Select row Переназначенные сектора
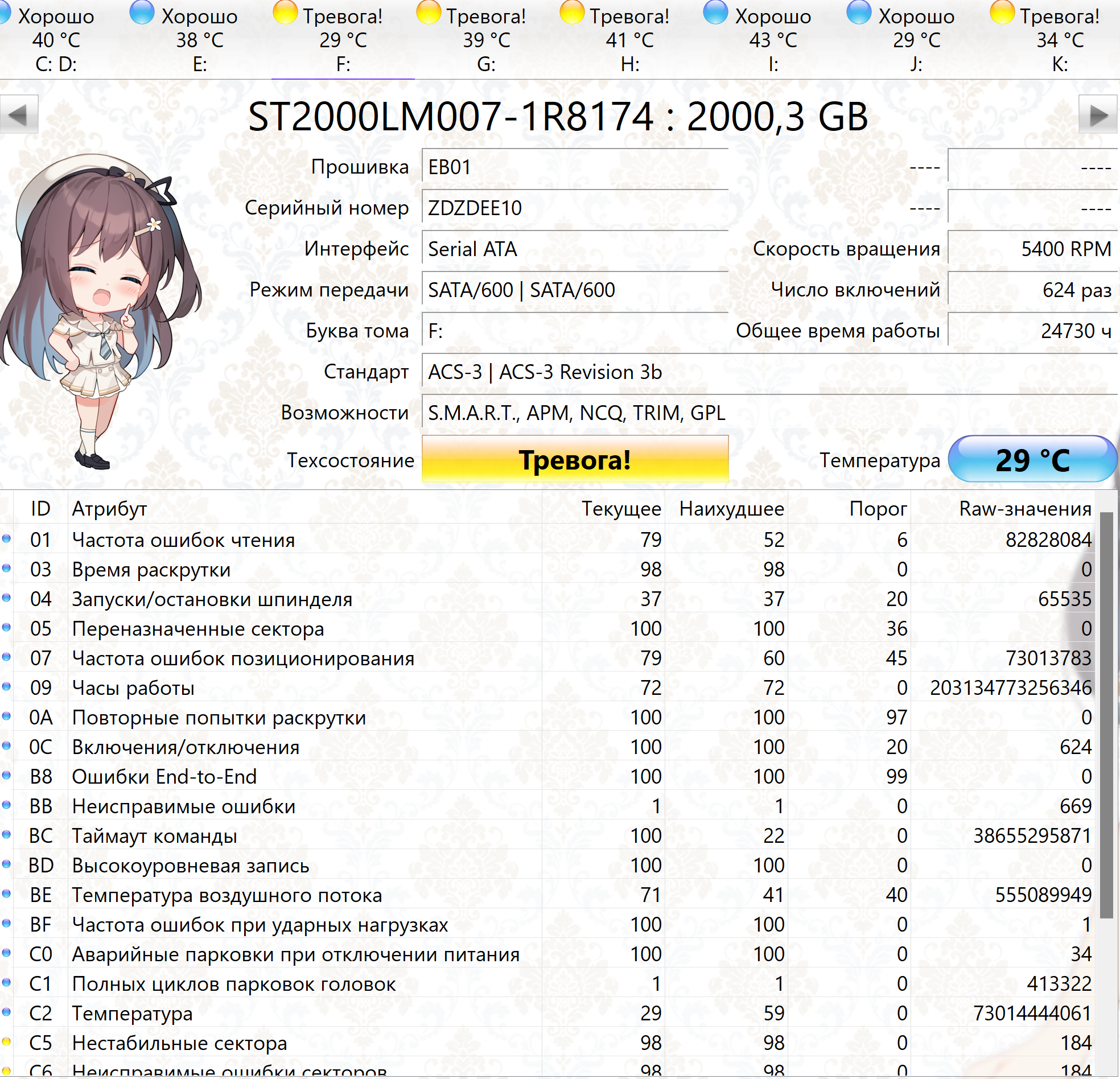Image resolution: width=1120 pixels, height=1079 pixels. tap(547, 629)
